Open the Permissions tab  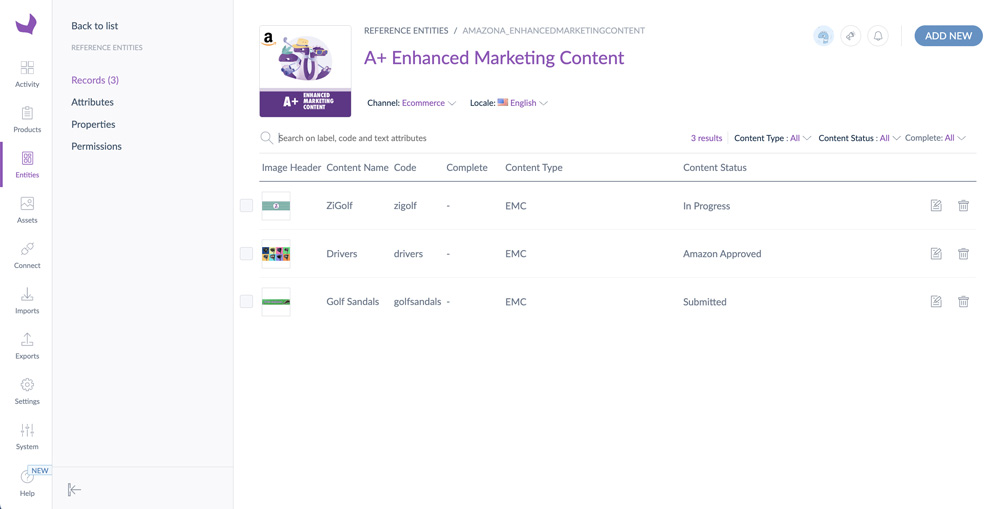(96, 146)
